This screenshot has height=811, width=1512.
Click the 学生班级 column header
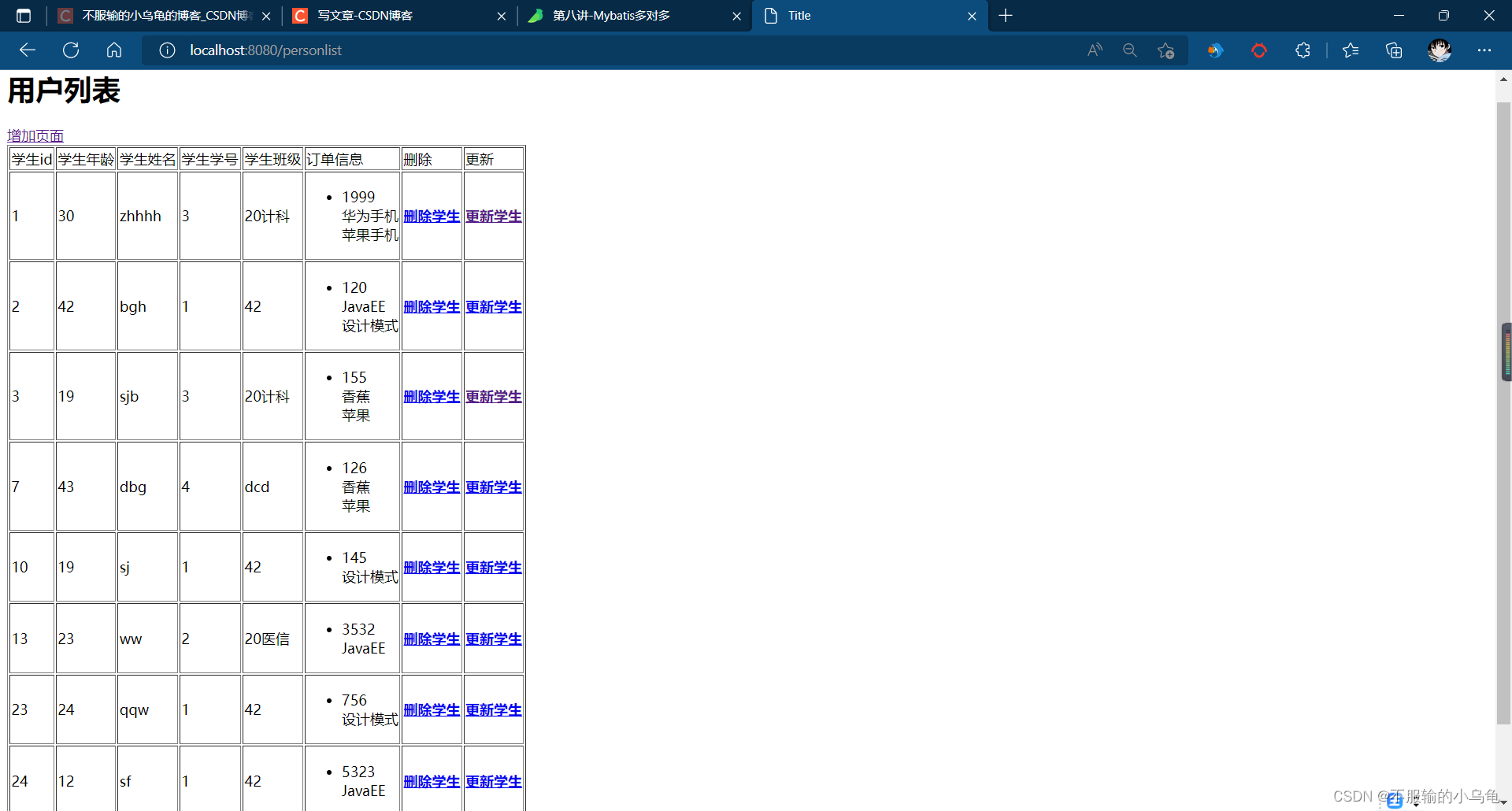point(272,160)
